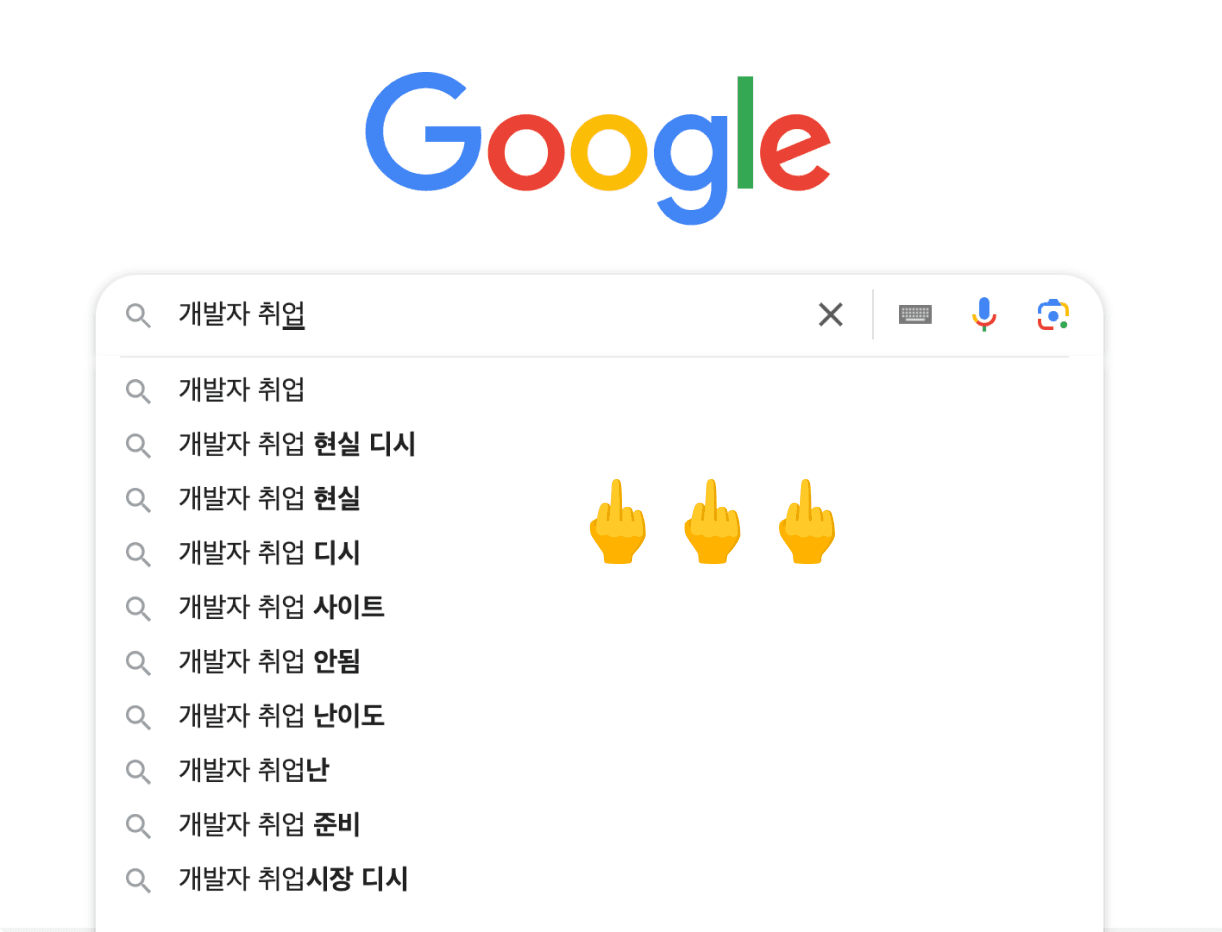This screenshot has height=932, width=1222.
Task: Clear the search box with the X icon
Action: tap(830, 315)
